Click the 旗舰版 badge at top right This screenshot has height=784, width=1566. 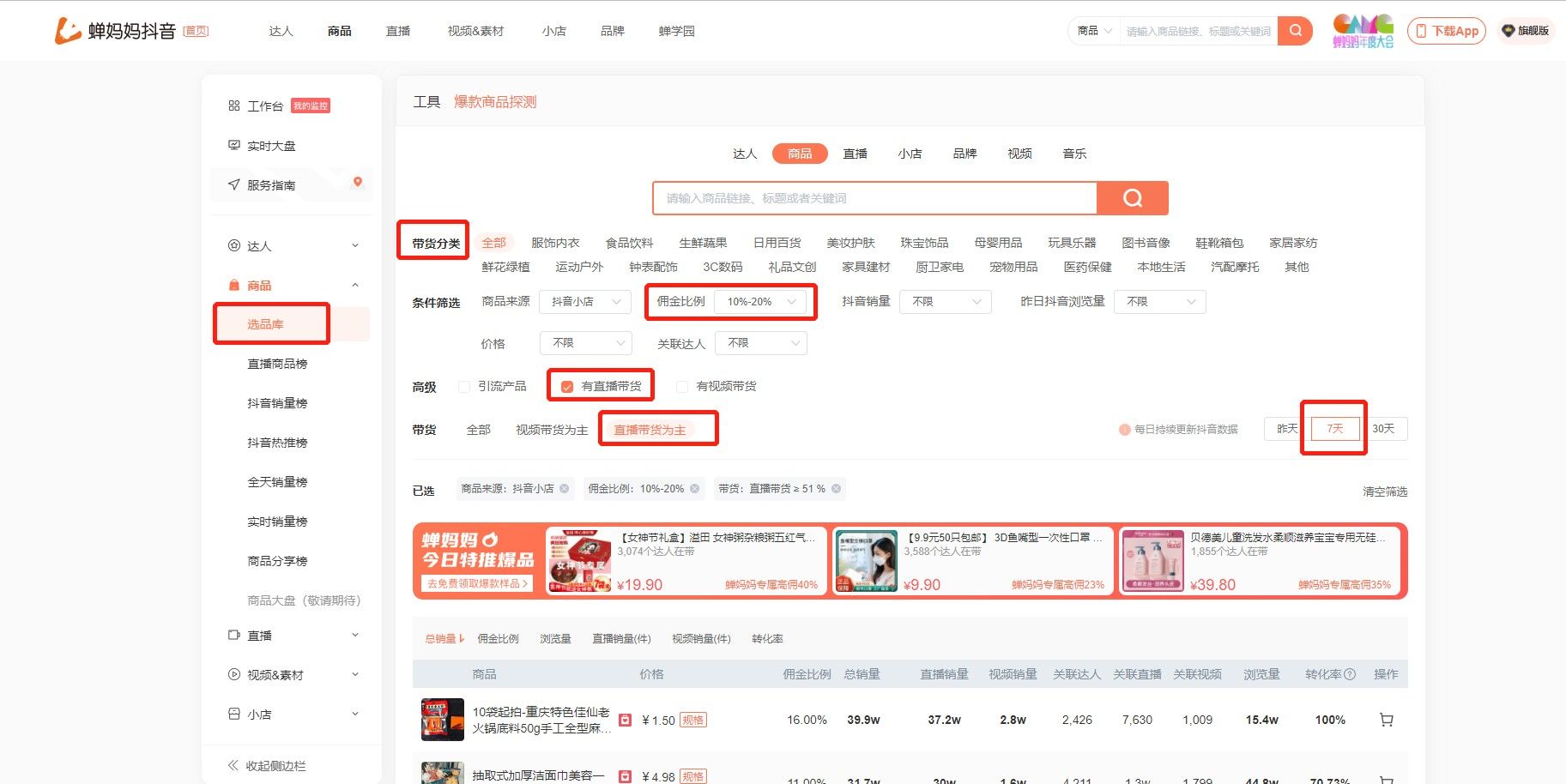pyautogui.click(x=1527, y=30)
